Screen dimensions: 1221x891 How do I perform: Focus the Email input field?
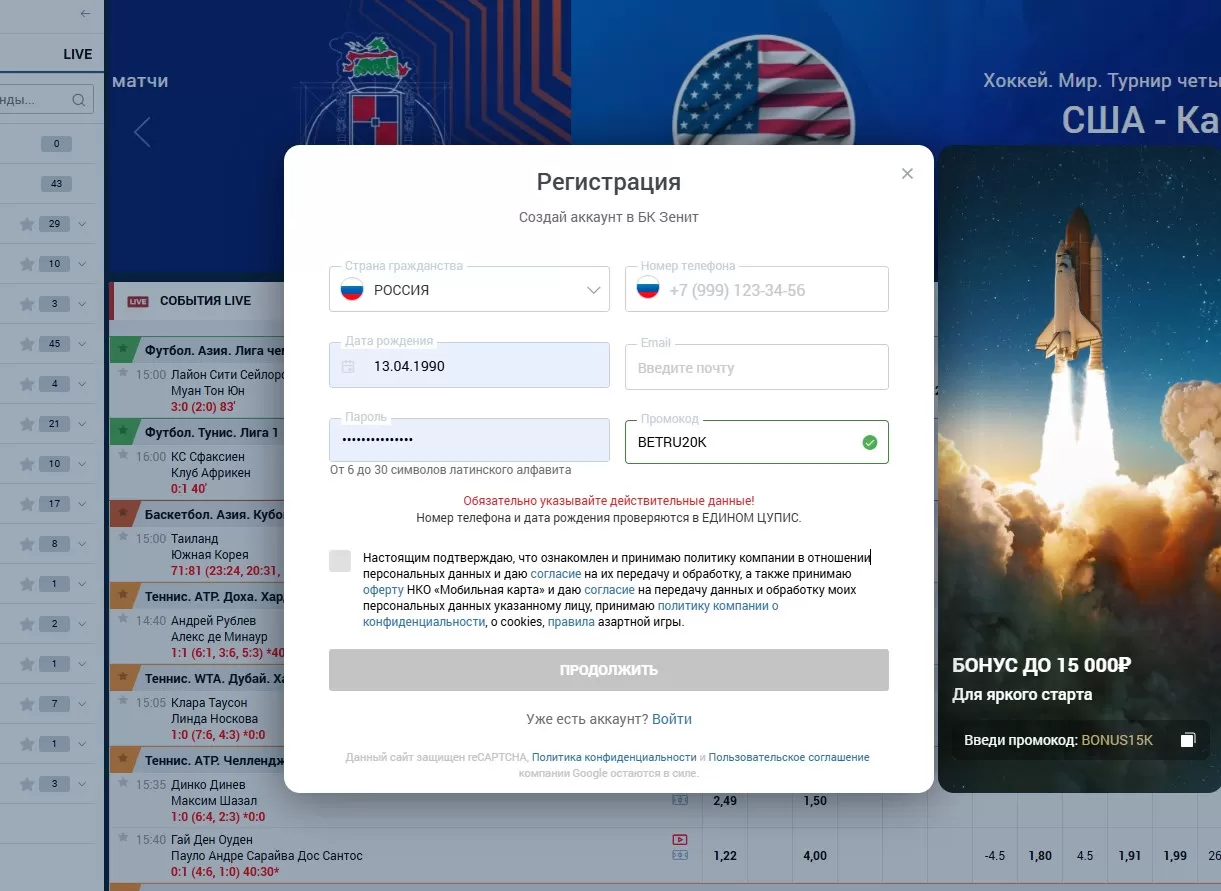pos(757,367)
